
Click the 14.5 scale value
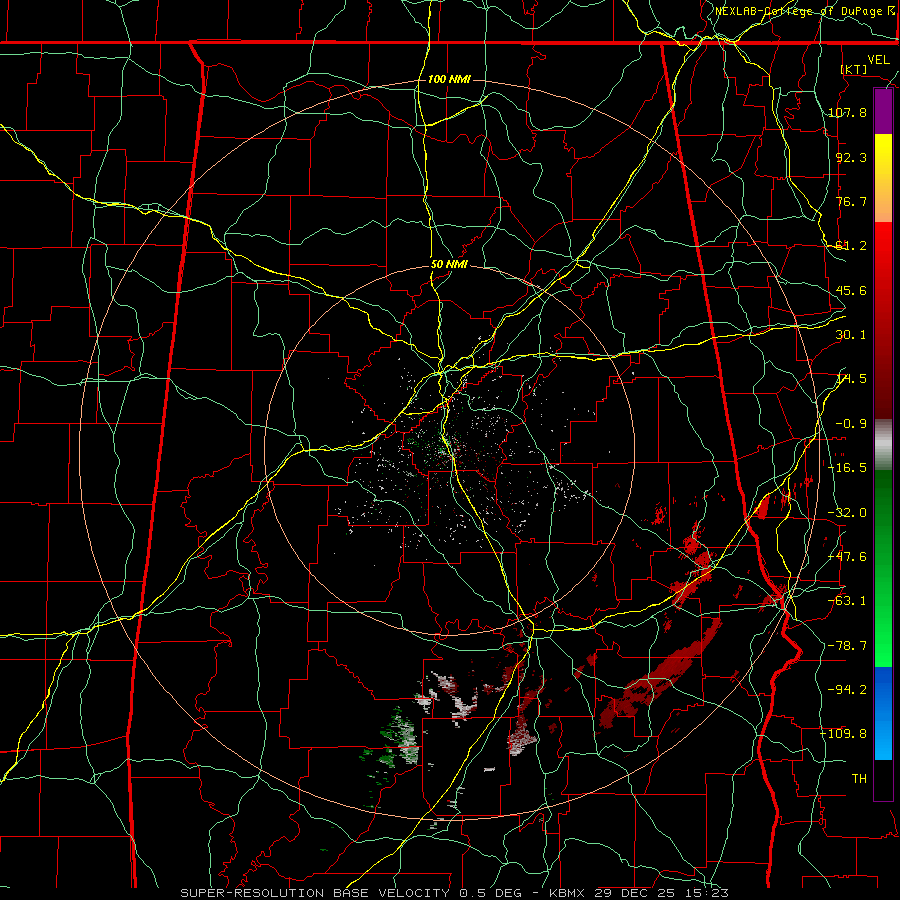pyautogui.click(x=851, y=379)
